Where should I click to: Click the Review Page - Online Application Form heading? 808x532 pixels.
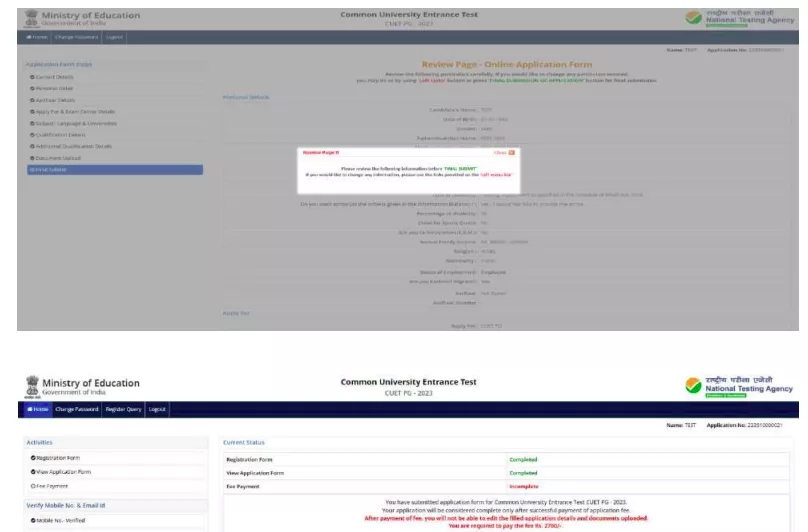[x=507, y=64]
